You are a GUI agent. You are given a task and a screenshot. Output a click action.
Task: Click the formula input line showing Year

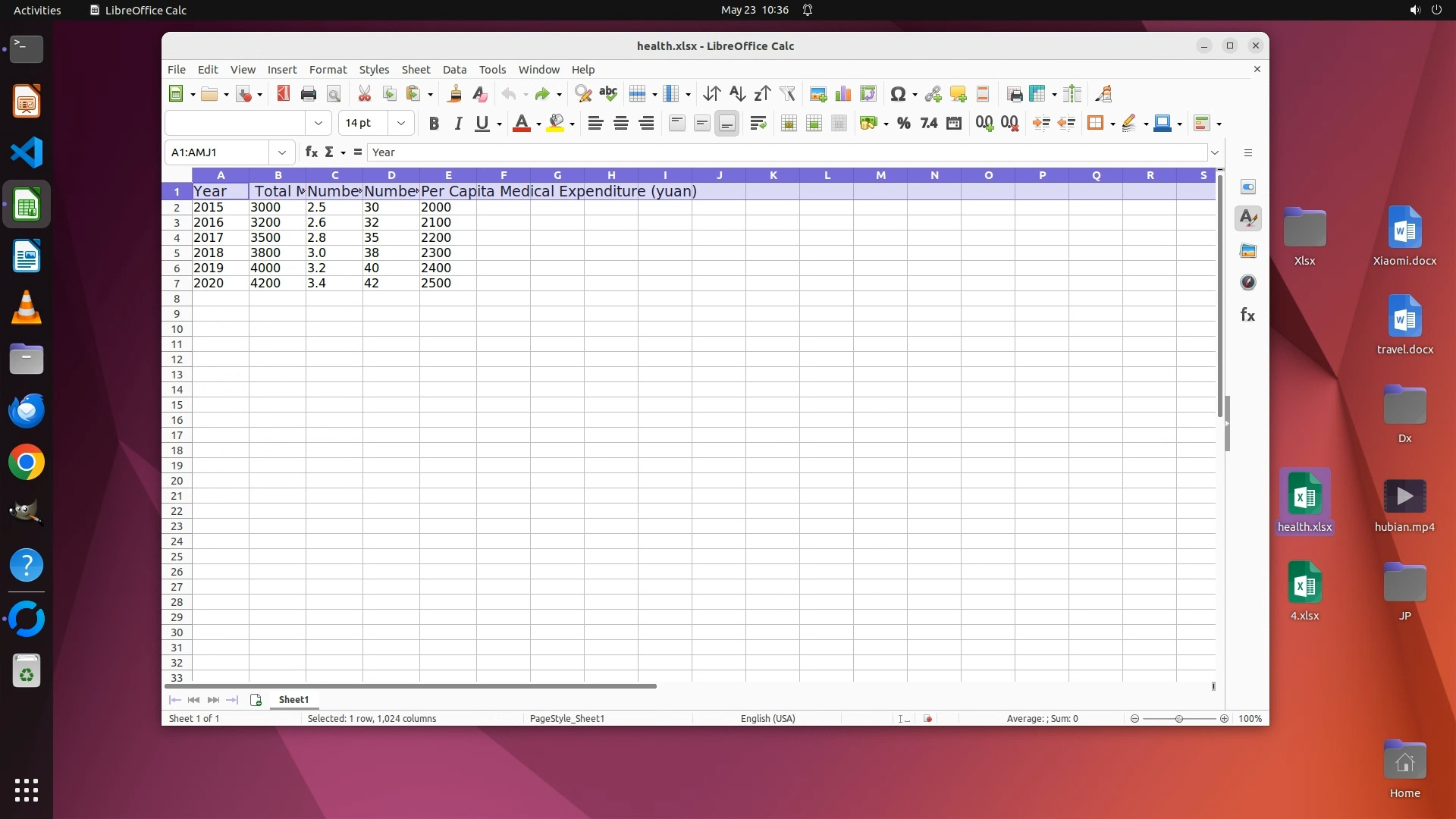[758, 152]
